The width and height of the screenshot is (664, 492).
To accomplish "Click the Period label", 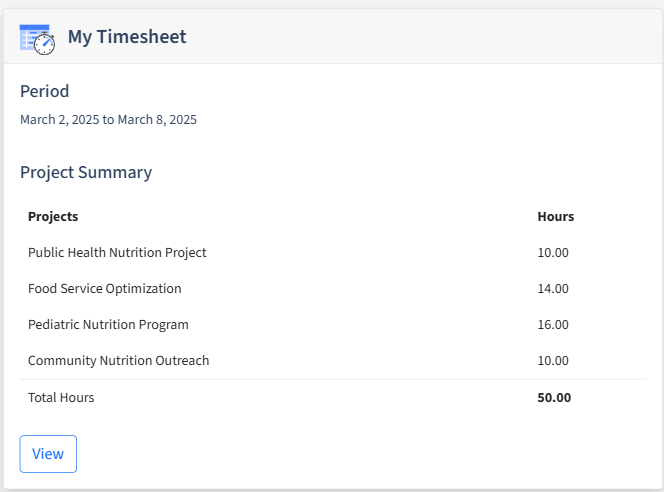I will click(x=44, y=91).
